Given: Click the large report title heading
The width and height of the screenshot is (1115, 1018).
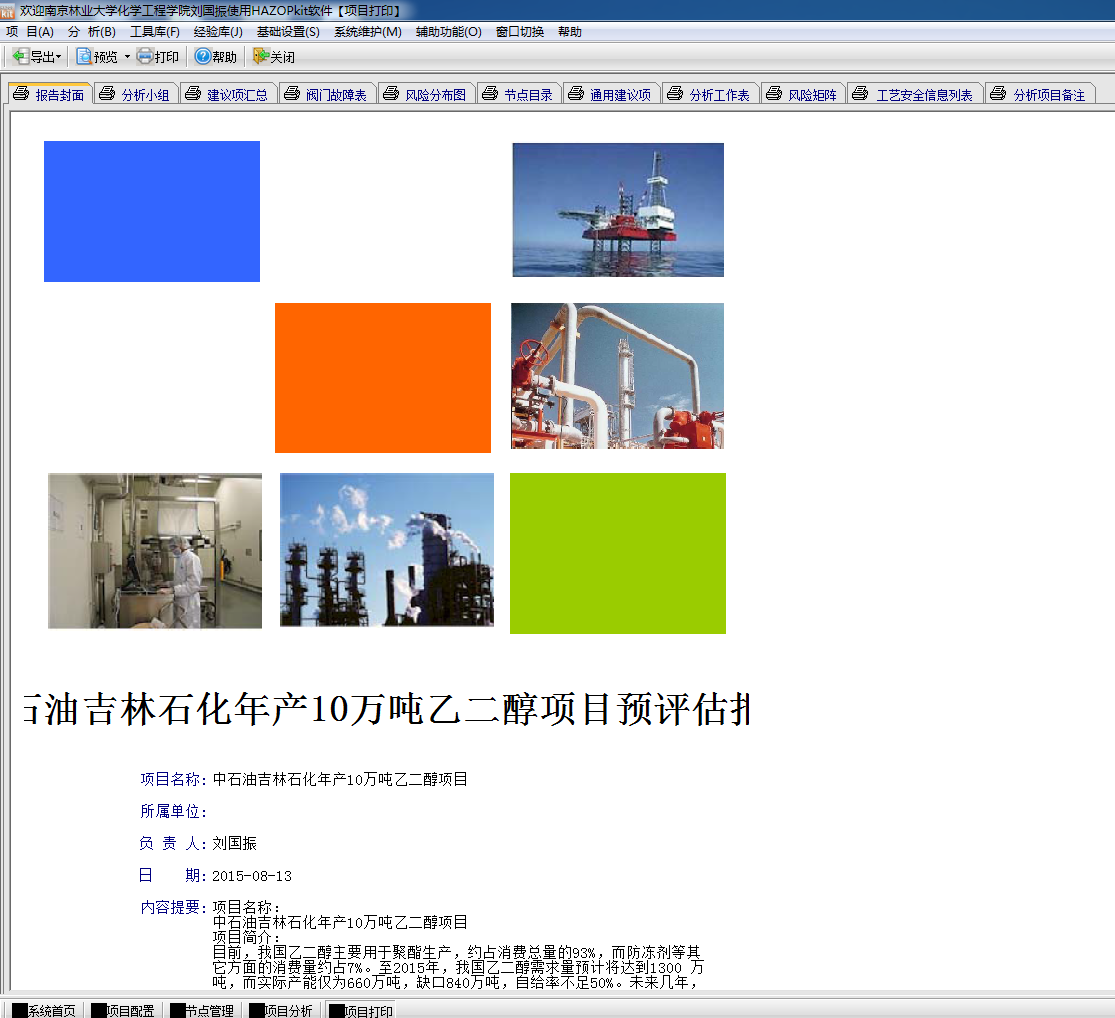Looking at the screenshot, I should 387,709.
